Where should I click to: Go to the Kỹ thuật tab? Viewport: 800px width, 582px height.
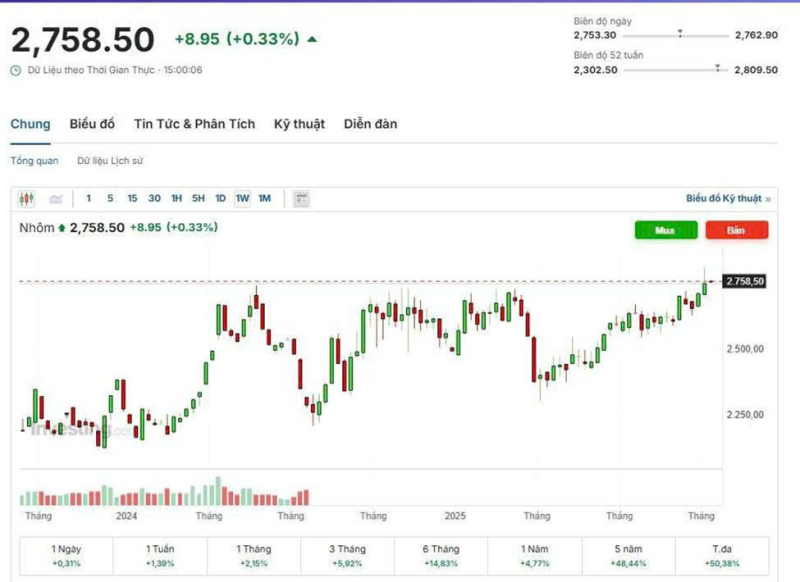point(299,124)
